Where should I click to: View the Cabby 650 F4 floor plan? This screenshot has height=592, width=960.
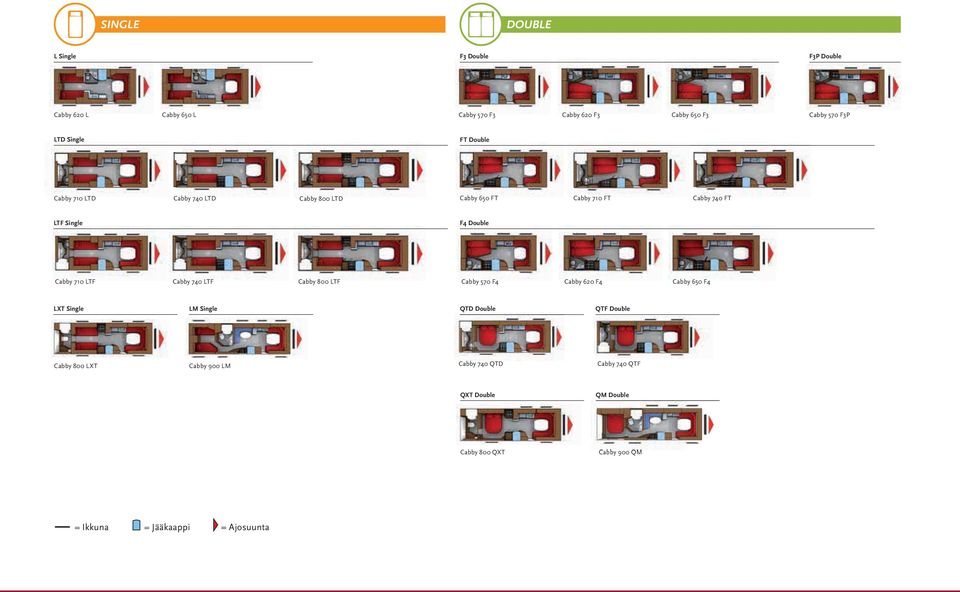pyautogui.click(x=723, y=253)
